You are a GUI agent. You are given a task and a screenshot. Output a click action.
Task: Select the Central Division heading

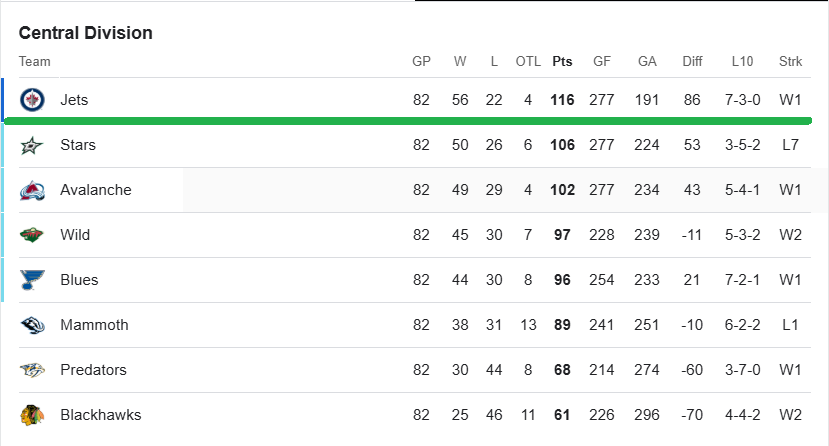[86, 33]
